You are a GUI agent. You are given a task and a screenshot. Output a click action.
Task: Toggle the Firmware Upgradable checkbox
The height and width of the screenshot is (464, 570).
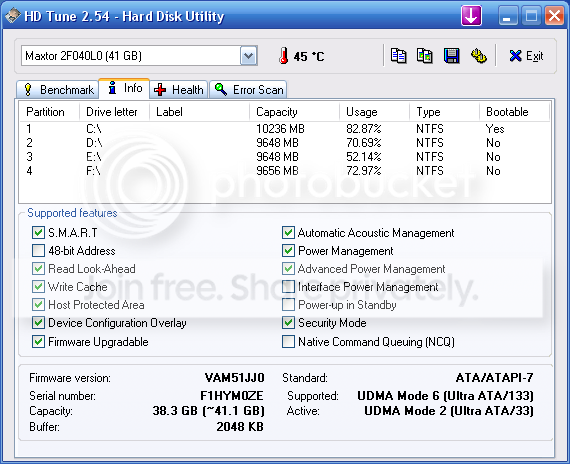tap(38, 341)
